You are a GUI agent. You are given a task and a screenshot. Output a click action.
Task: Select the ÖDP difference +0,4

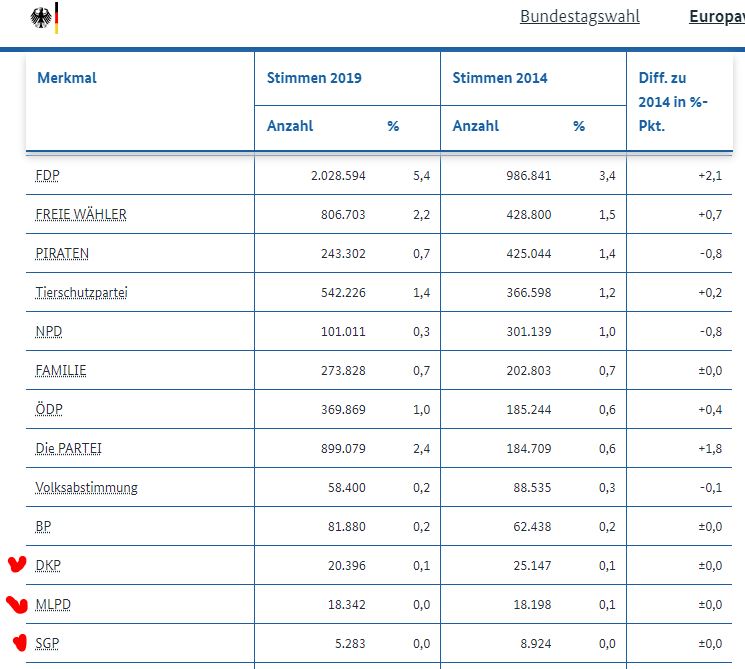(710, 410)
